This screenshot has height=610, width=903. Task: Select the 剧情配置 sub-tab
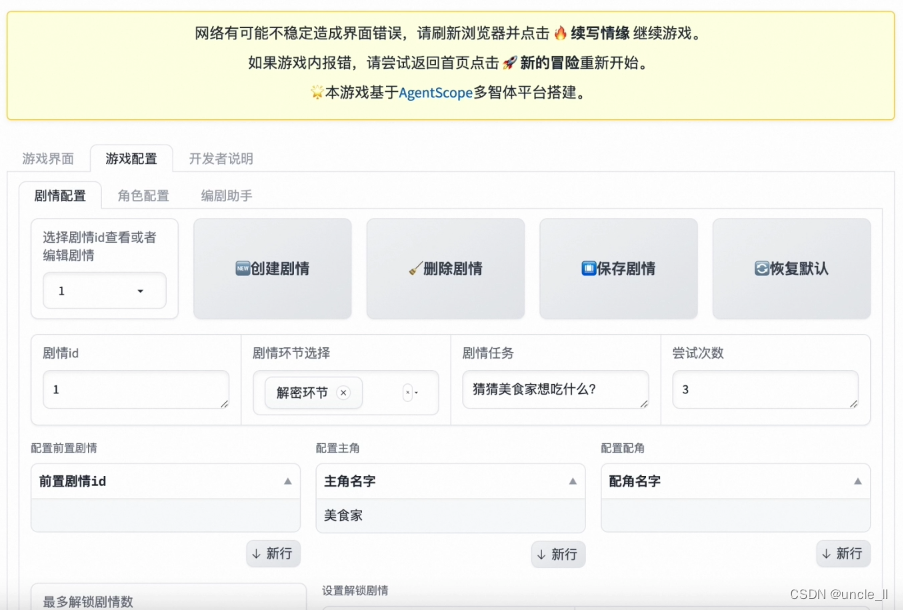pyautogui.click(x=60, y=196)
